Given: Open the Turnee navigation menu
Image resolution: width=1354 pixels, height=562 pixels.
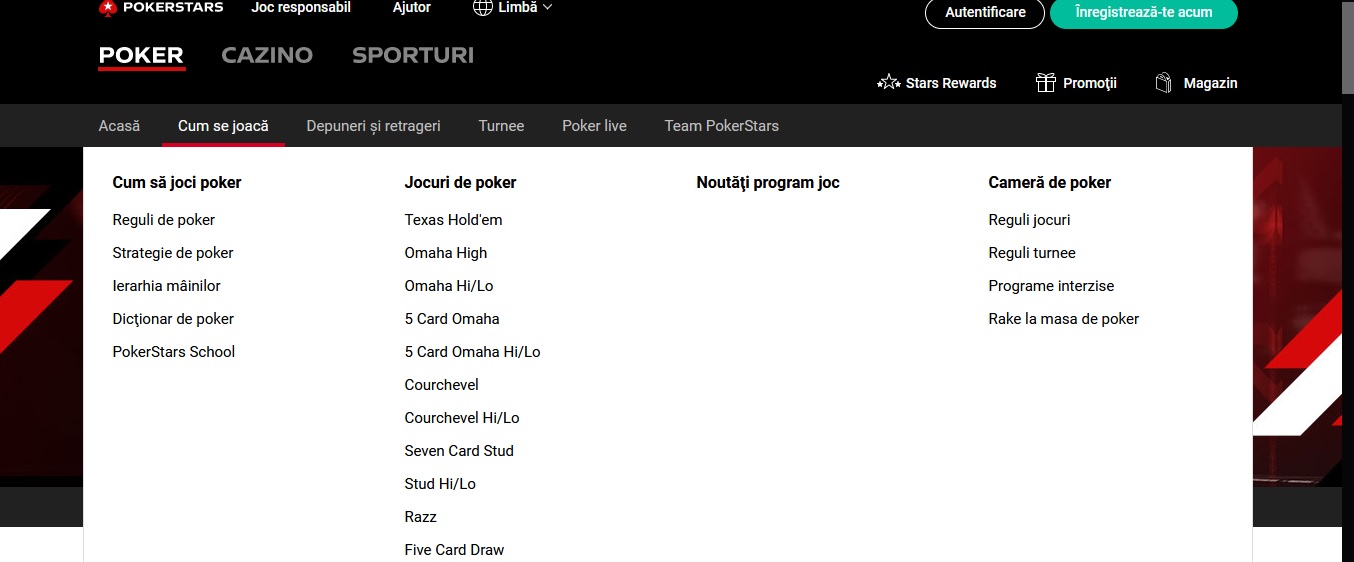Looking at the screenshot, I should (x=501, y=126).
